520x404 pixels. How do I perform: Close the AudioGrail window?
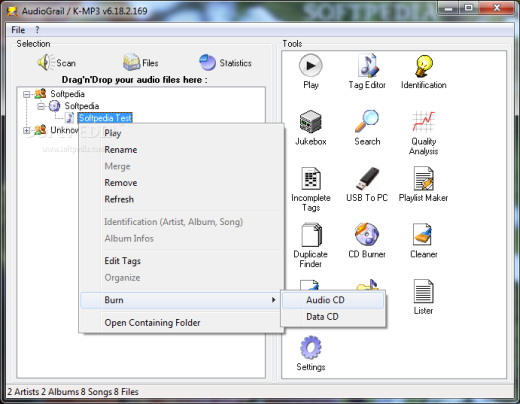pyautogui.click(x=497, y=8)
